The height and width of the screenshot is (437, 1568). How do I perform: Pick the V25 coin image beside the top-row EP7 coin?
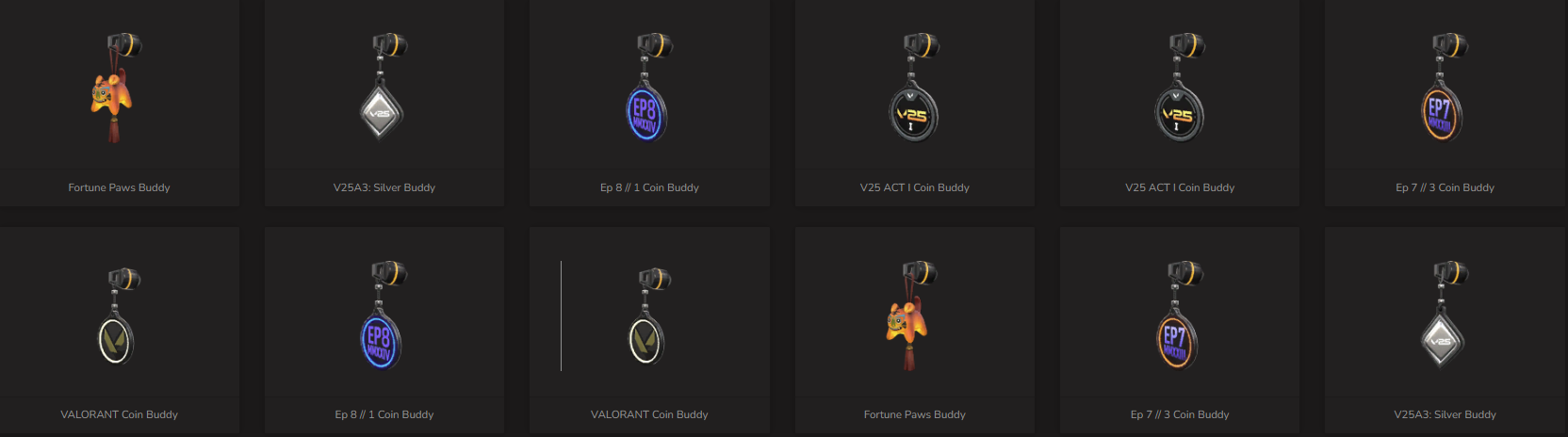[1180, 87]
